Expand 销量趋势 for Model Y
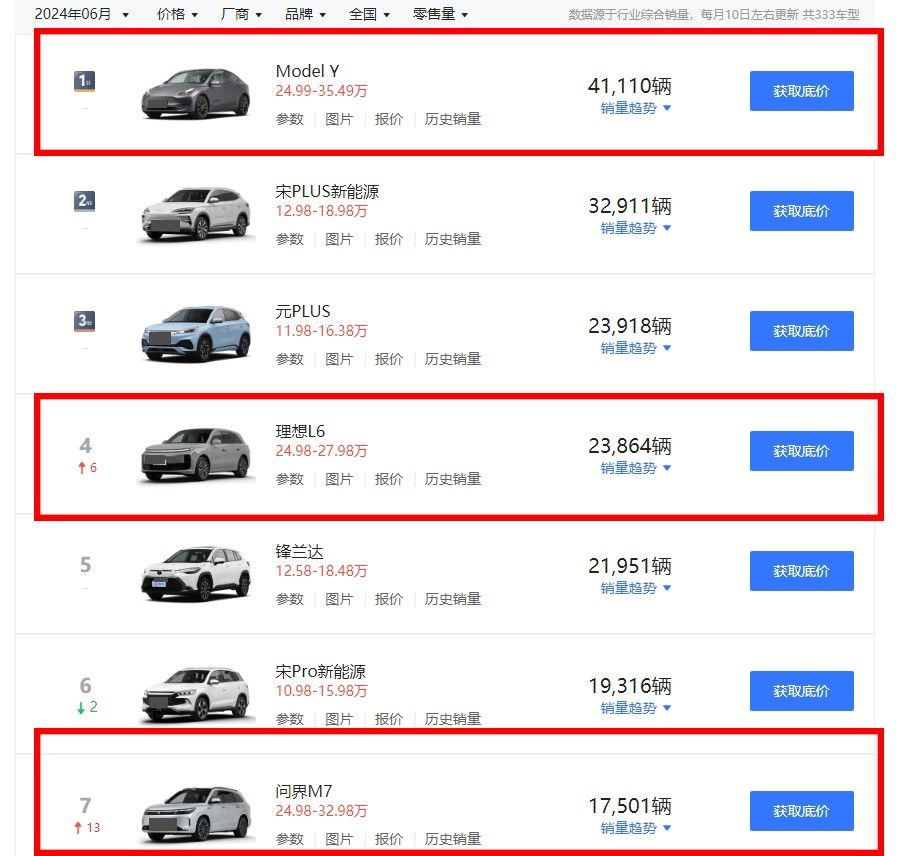The width and height of the screenshot is (898, 856). 635,108
